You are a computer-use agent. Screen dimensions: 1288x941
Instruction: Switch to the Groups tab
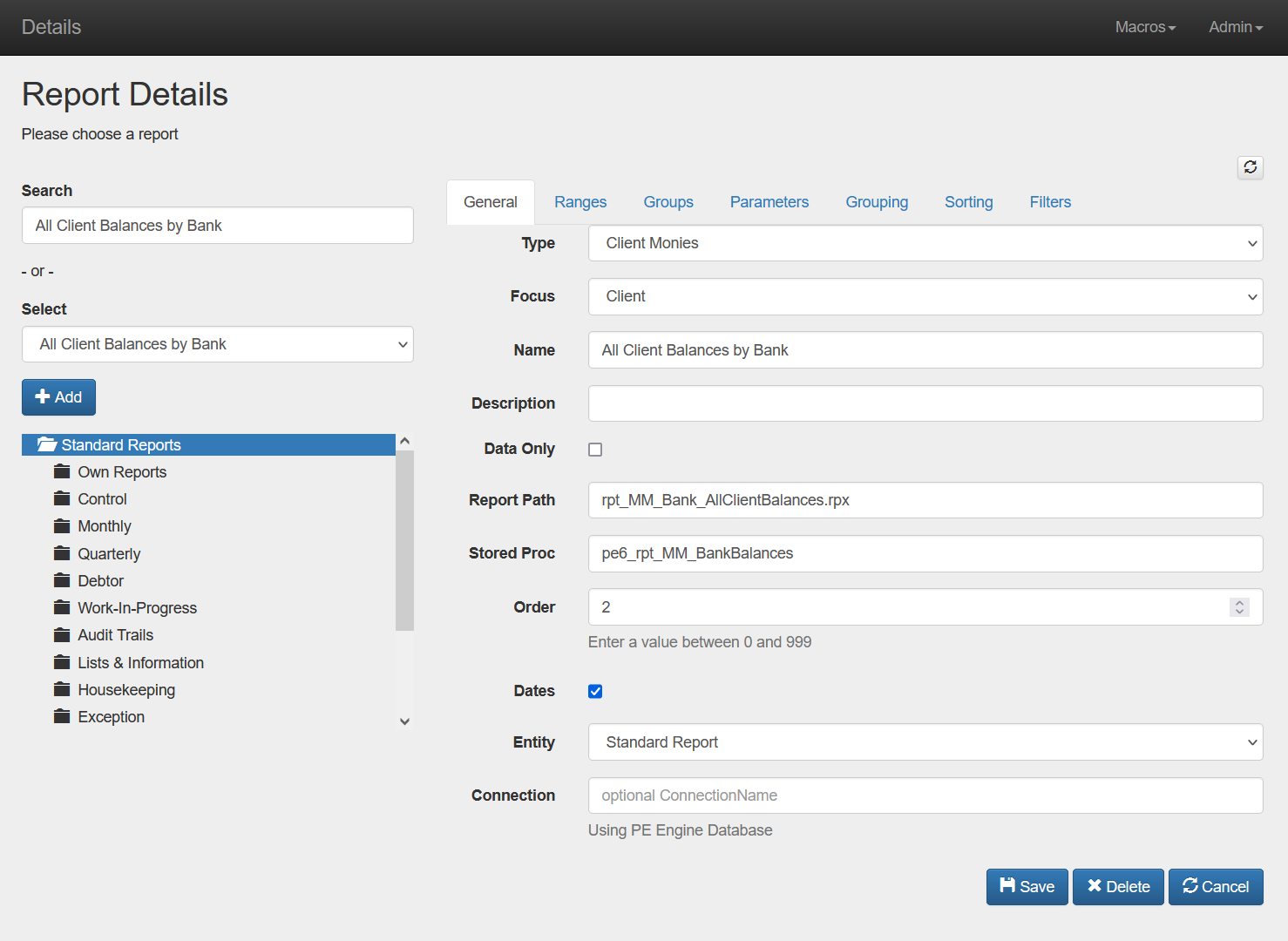668,202
